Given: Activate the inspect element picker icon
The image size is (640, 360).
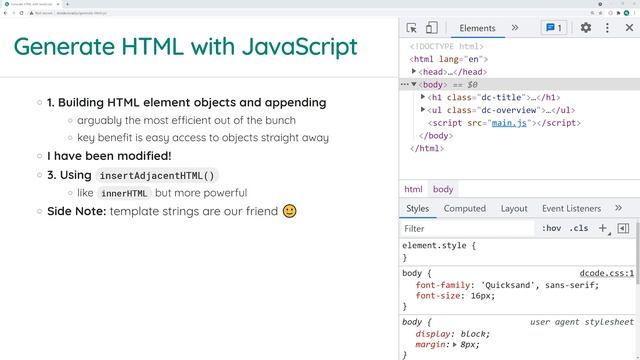Looking at the screenshot, I should point(411,28).
